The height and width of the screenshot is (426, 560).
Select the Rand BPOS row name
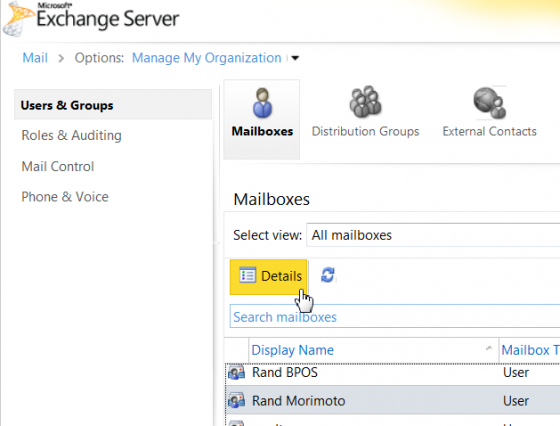[285, 372]
